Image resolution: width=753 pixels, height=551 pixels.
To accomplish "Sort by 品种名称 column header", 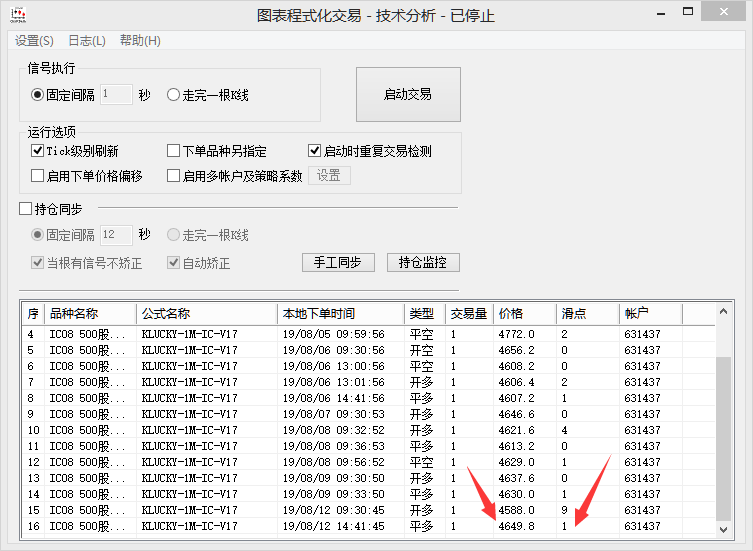I will click(x=90, y=314).
